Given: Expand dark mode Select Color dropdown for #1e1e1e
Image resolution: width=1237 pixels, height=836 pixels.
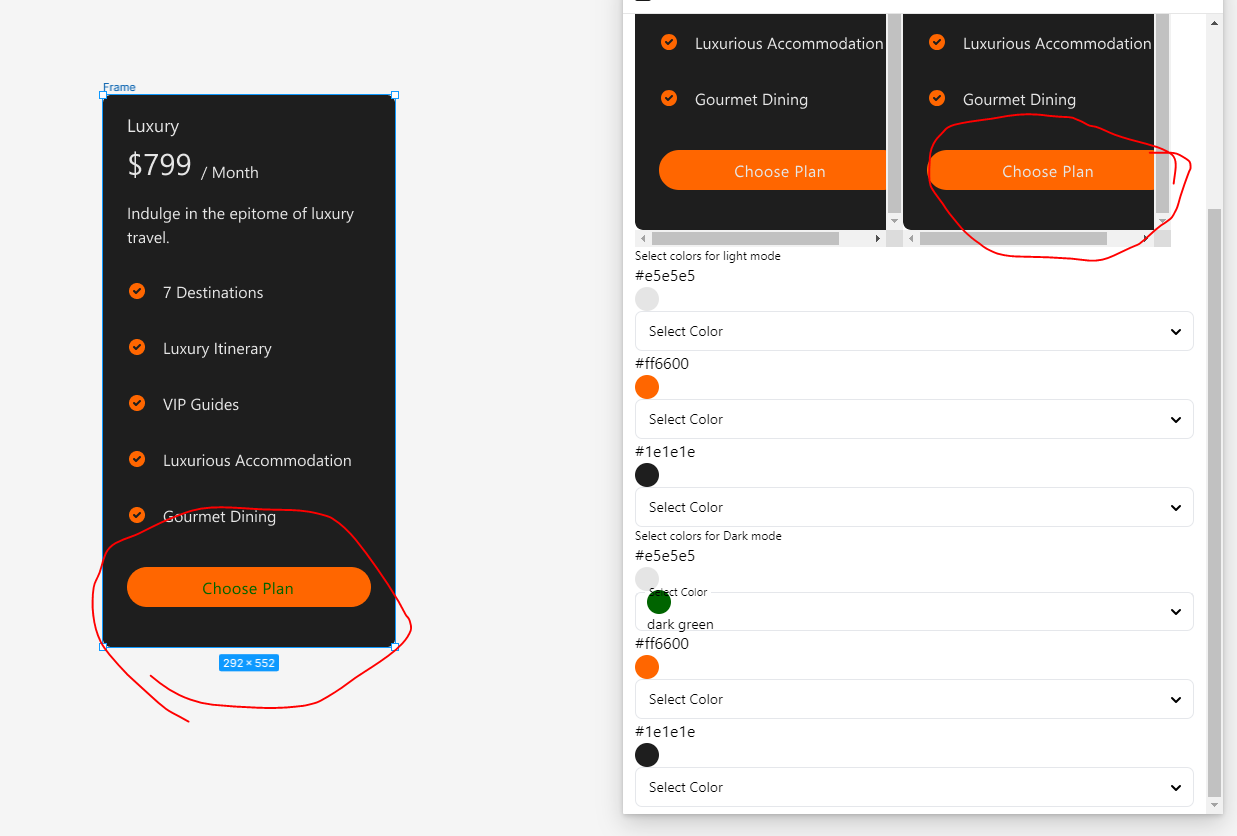Looking at the screenshot, I should (x=914, y=787).
